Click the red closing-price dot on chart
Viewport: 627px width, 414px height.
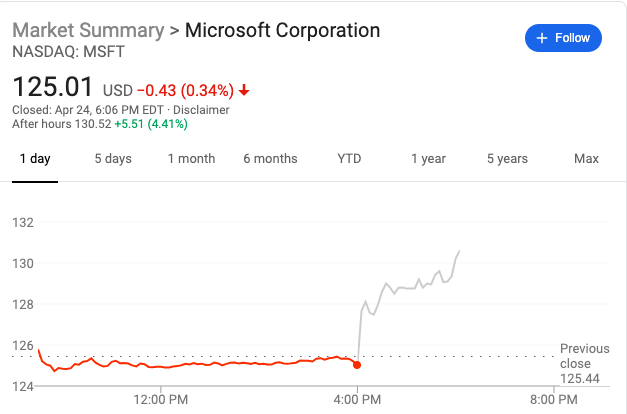[x=357, y=365]
